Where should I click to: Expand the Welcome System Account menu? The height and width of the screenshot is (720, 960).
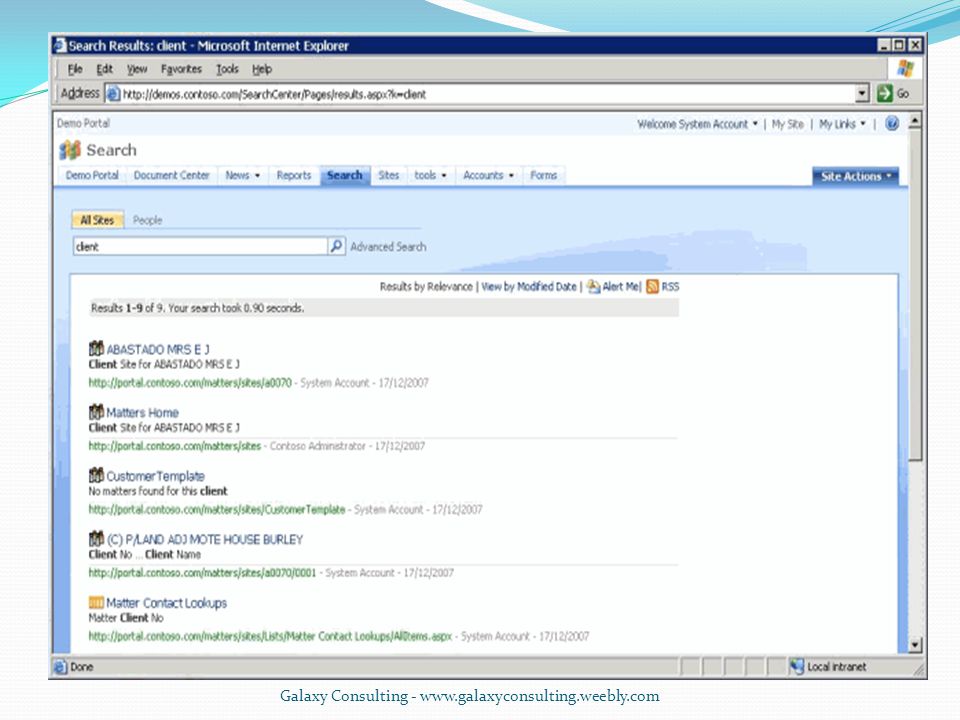[697, 124]
